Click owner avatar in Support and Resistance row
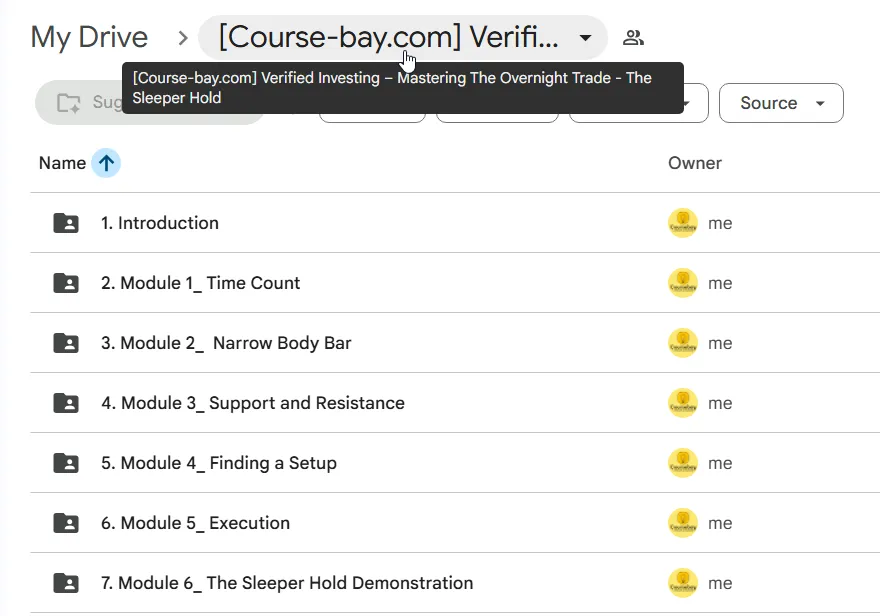The width and height of the screenshot is (880, 616). tap(683, 403)
